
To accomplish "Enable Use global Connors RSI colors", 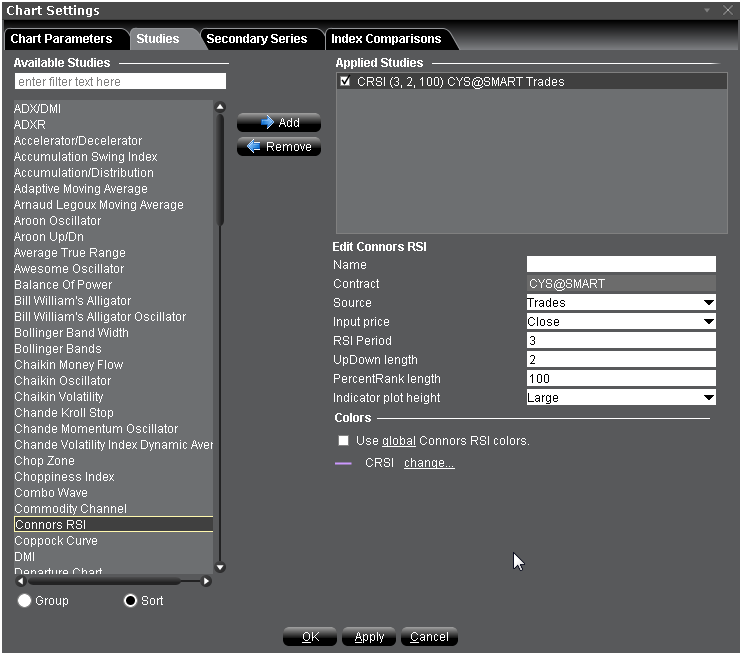I will [344, 441].
